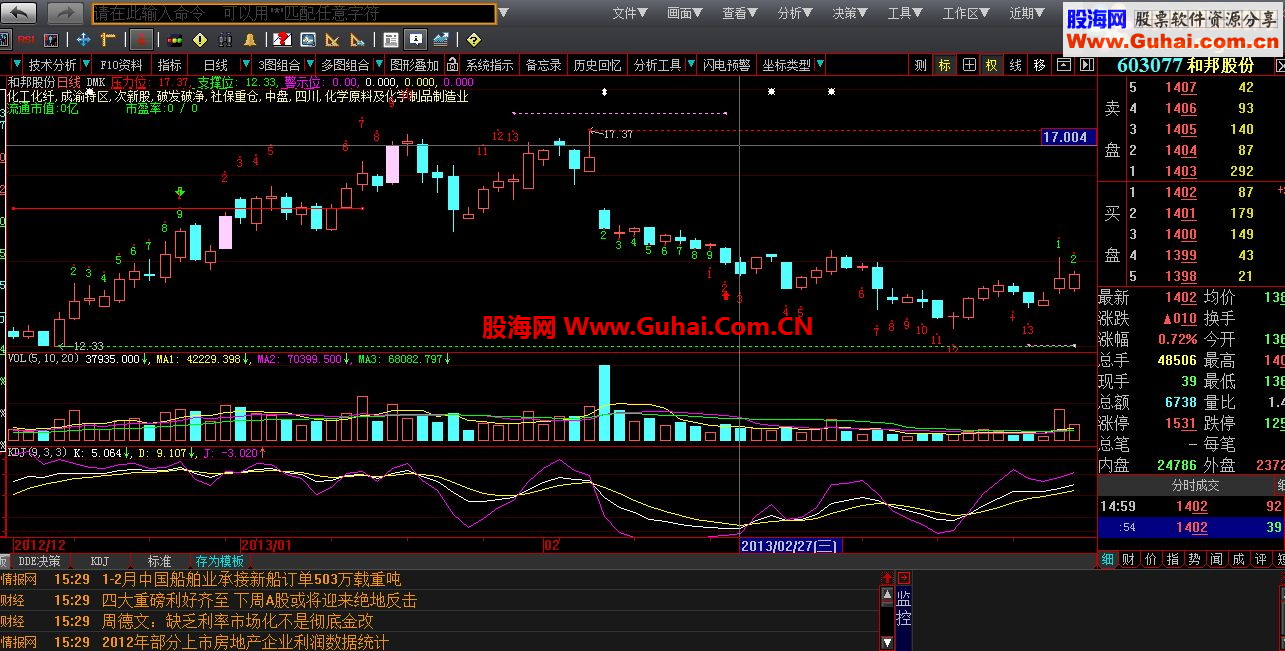Open the 工具 menu
The image size is (1285, 651).
pyautogui.click(x=905, y=13)
